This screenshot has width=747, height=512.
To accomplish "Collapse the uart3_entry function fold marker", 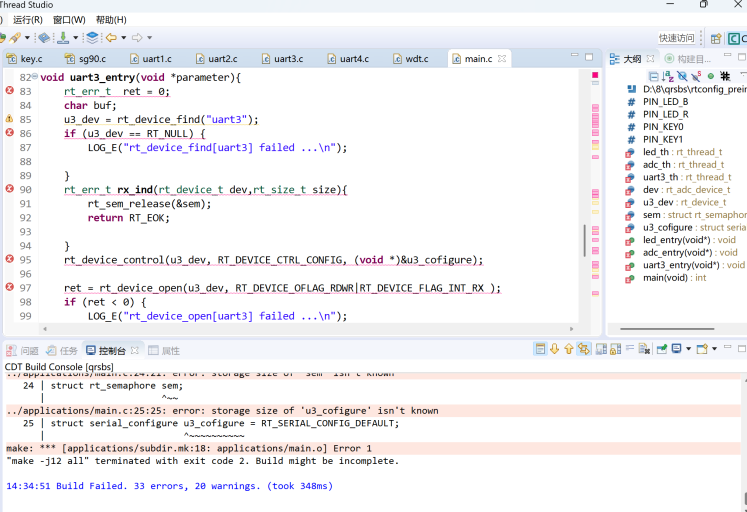I will (x=35, y=76).
